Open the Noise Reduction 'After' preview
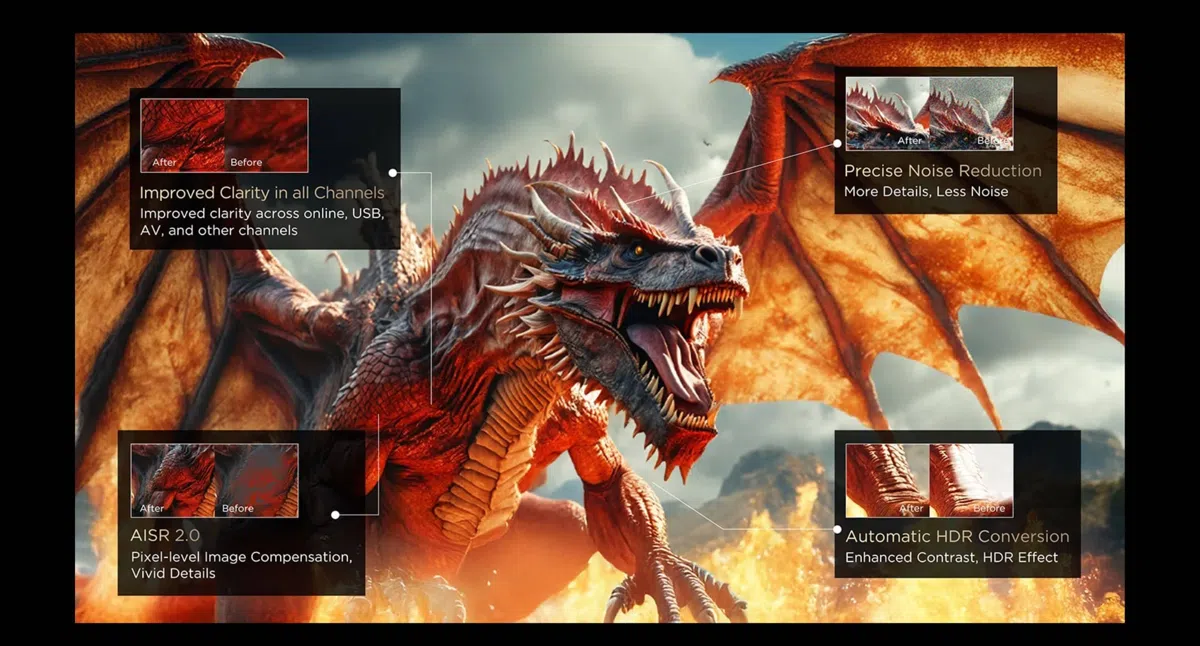This screenshot has height=646, width=1200. [887, 113]
